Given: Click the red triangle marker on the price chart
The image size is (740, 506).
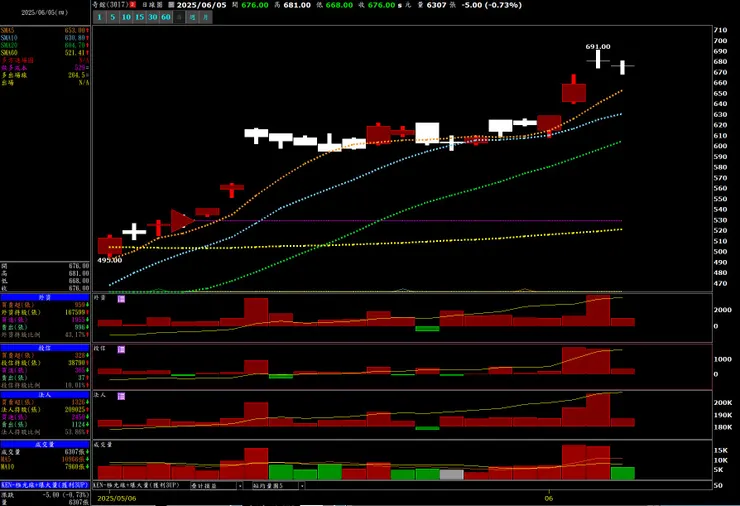Looking at the screenshot, I should coord(182,220).
